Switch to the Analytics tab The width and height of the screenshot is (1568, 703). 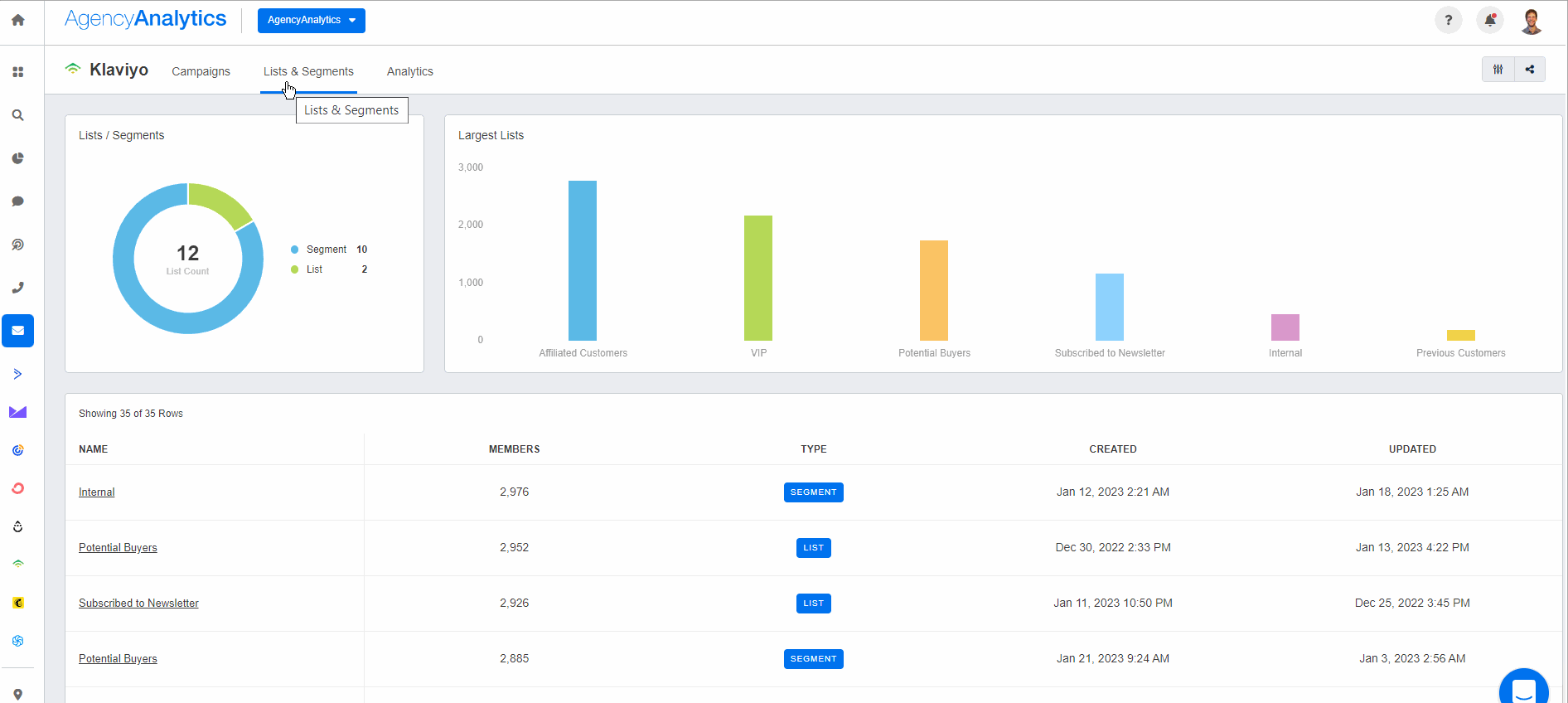tap(409, 71)
